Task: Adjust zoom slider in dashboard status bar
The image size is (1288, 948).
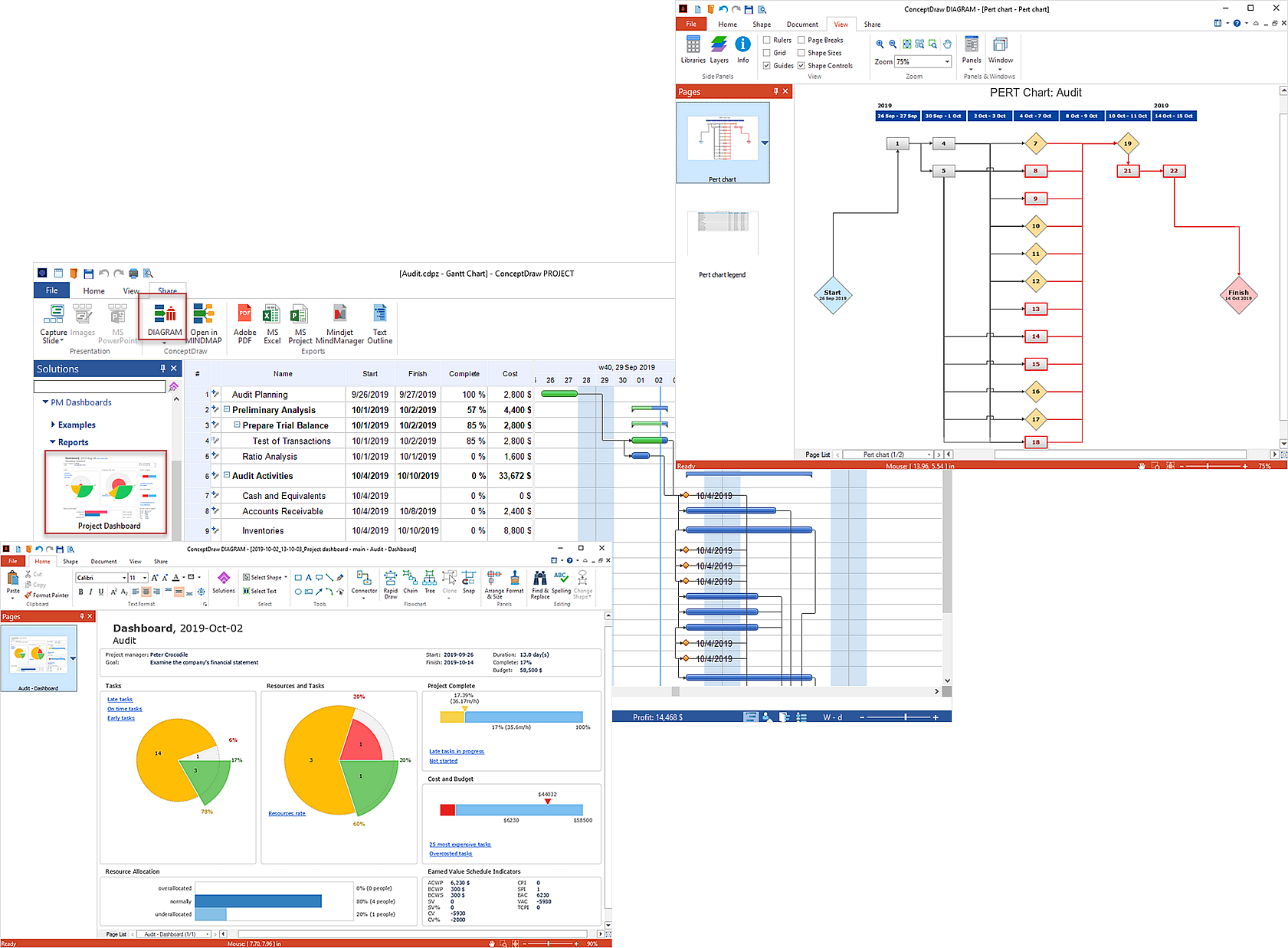Action: click(549, 943)
